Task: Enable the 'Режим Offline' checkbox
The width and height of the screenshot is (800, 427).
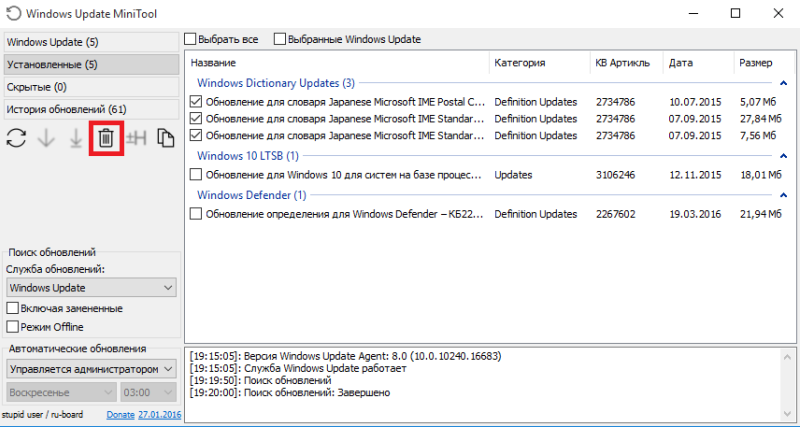Action: (13, 326)
